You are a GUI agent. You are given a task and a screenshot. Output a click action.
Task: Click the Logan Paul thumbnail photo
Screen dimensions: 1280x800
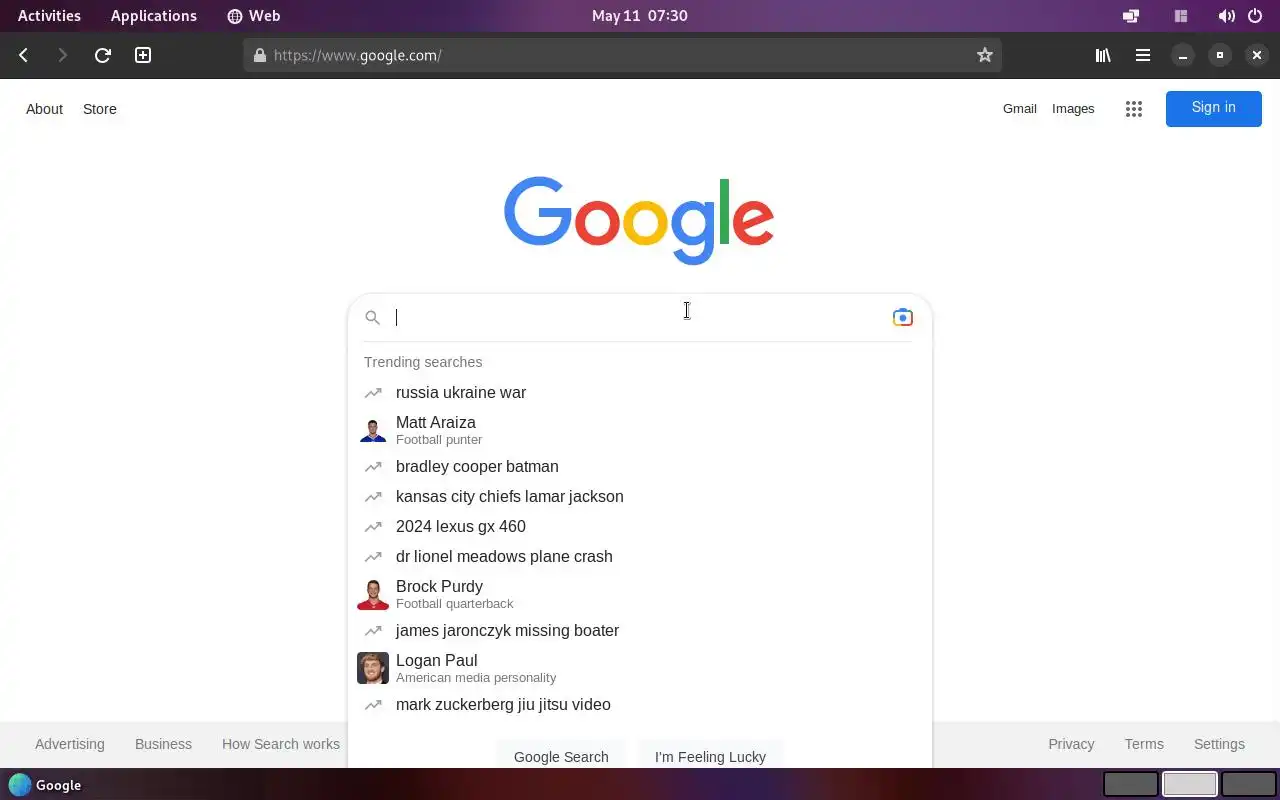point(373,668)
